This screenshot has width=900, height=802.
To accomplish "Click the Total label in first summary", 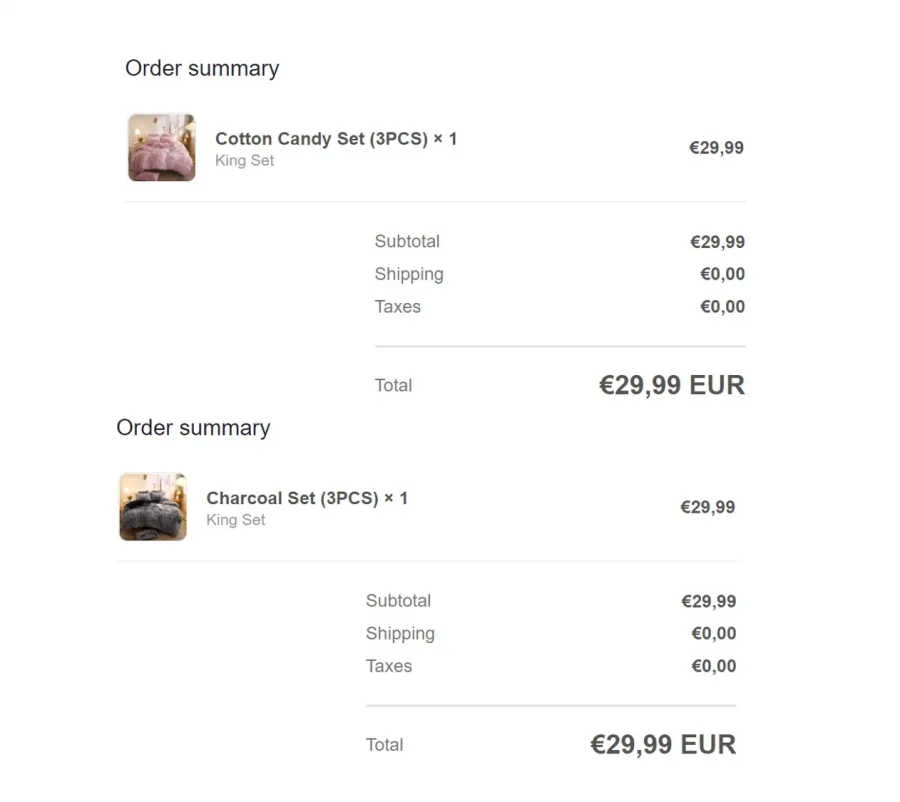I will point(394,385).
